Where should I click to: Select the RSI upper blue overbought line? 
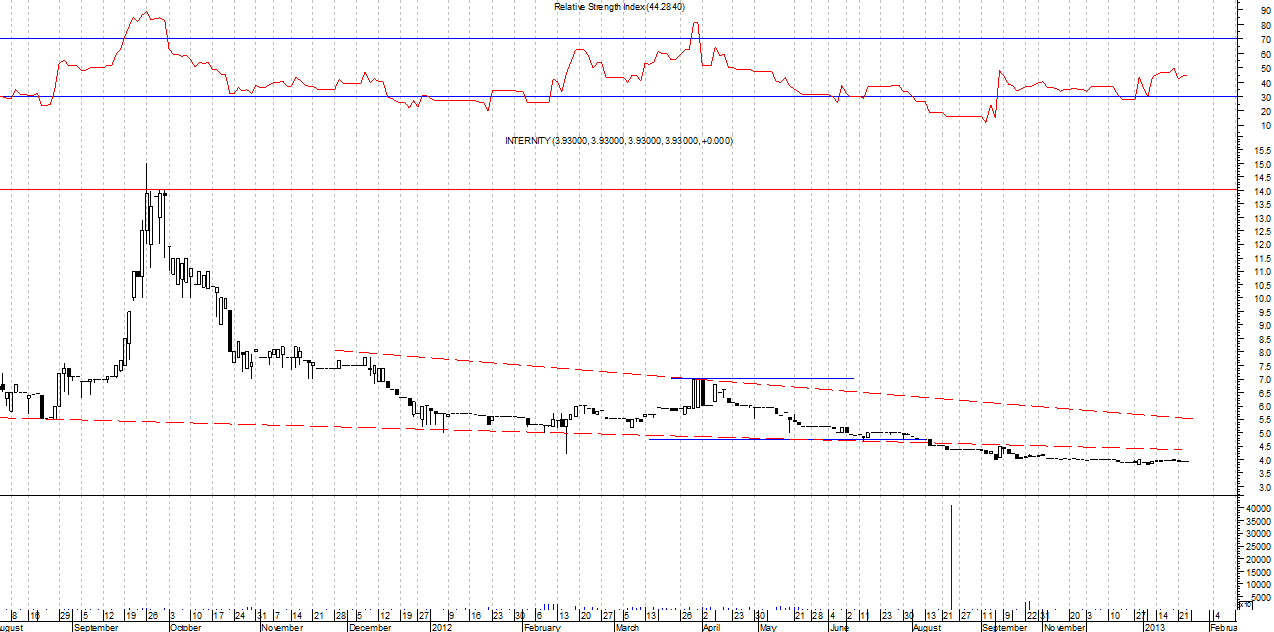tap(400, 39)
